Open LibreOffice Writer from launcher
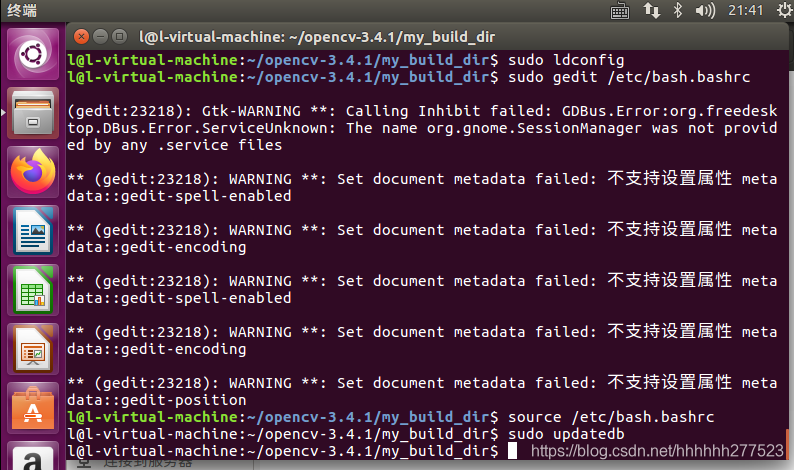This screenshot has width=794, height=470. (x=33, y=231)
